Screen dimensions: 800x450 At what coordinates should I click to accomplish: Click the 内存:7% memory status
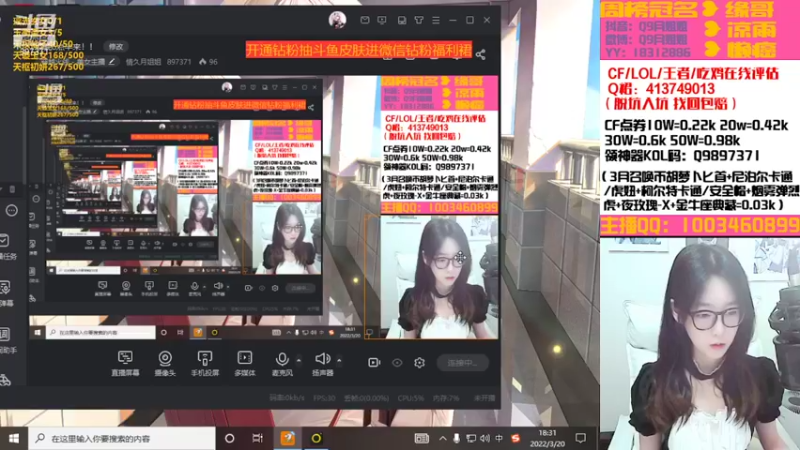tap(446, 398)
